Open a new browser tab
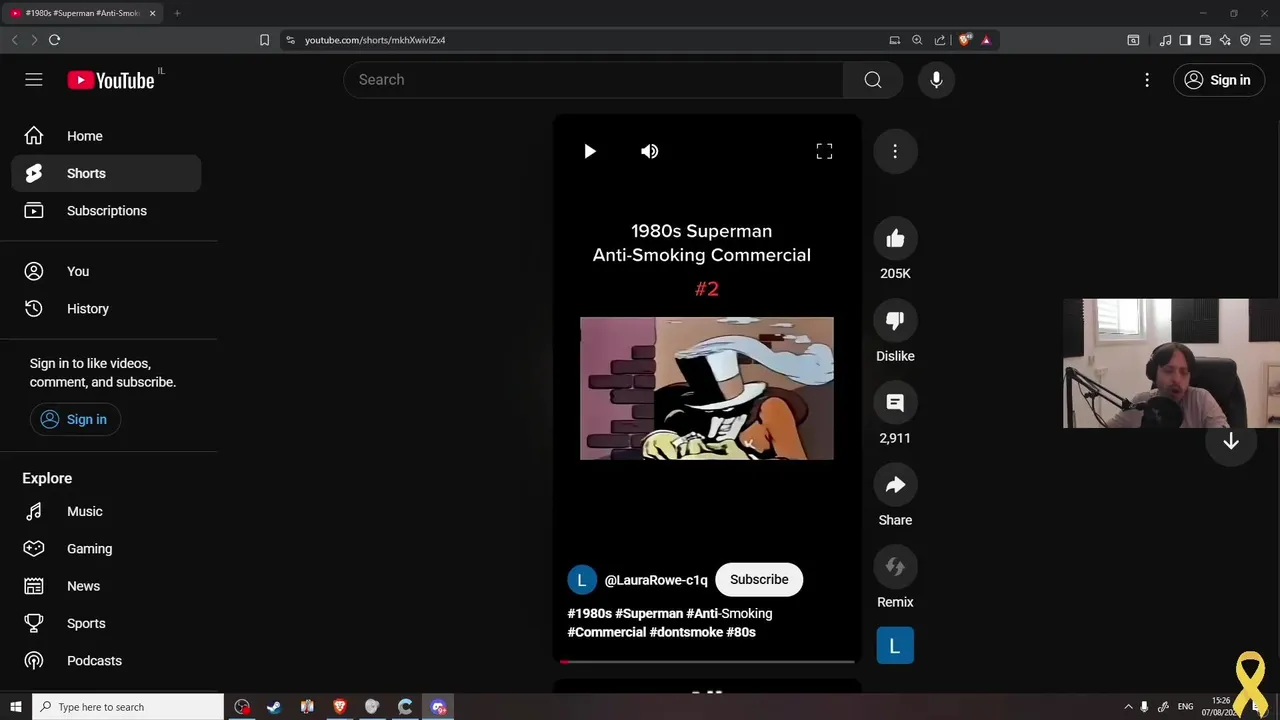This screenshot has height=720, width=1280. click(x=177, y=13)
